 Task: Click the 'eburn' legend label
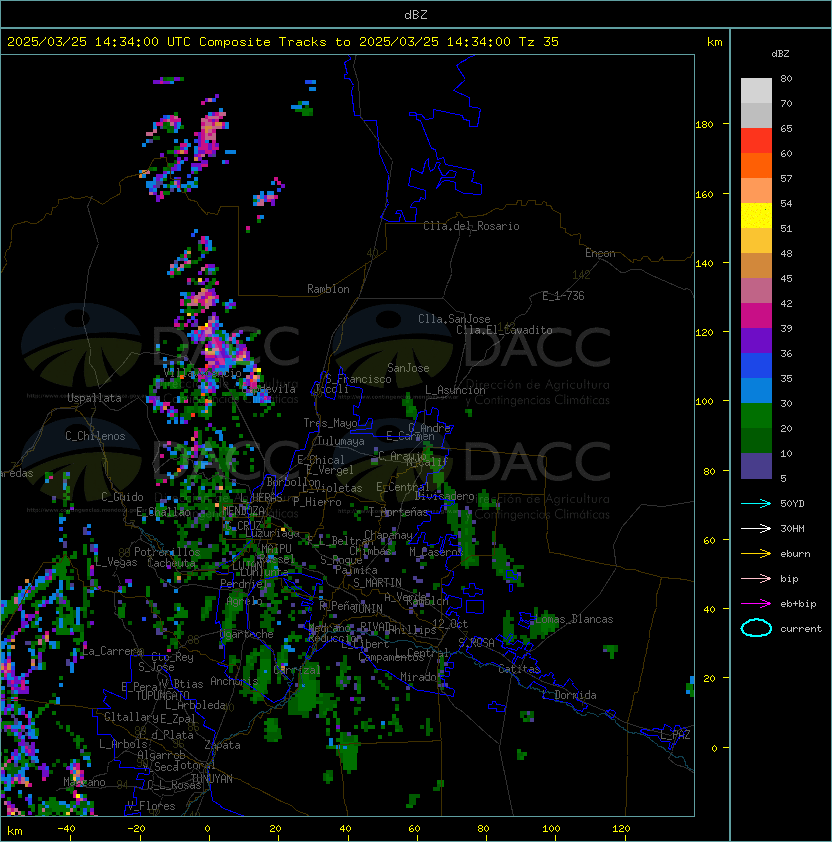pyautogui.click(x=795, y=554)
